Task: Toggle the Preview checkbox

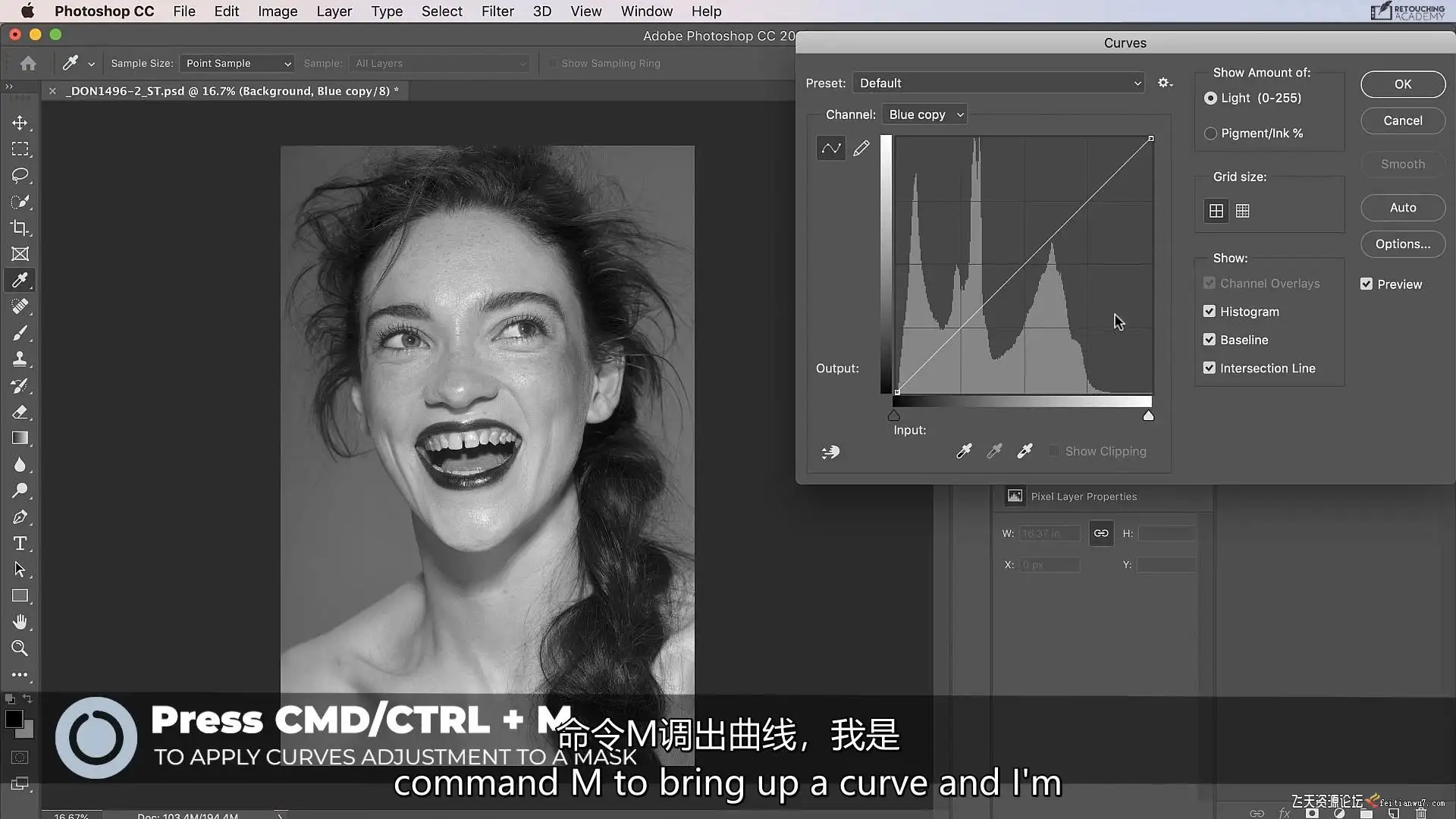Action: [x=1367, y=284]
